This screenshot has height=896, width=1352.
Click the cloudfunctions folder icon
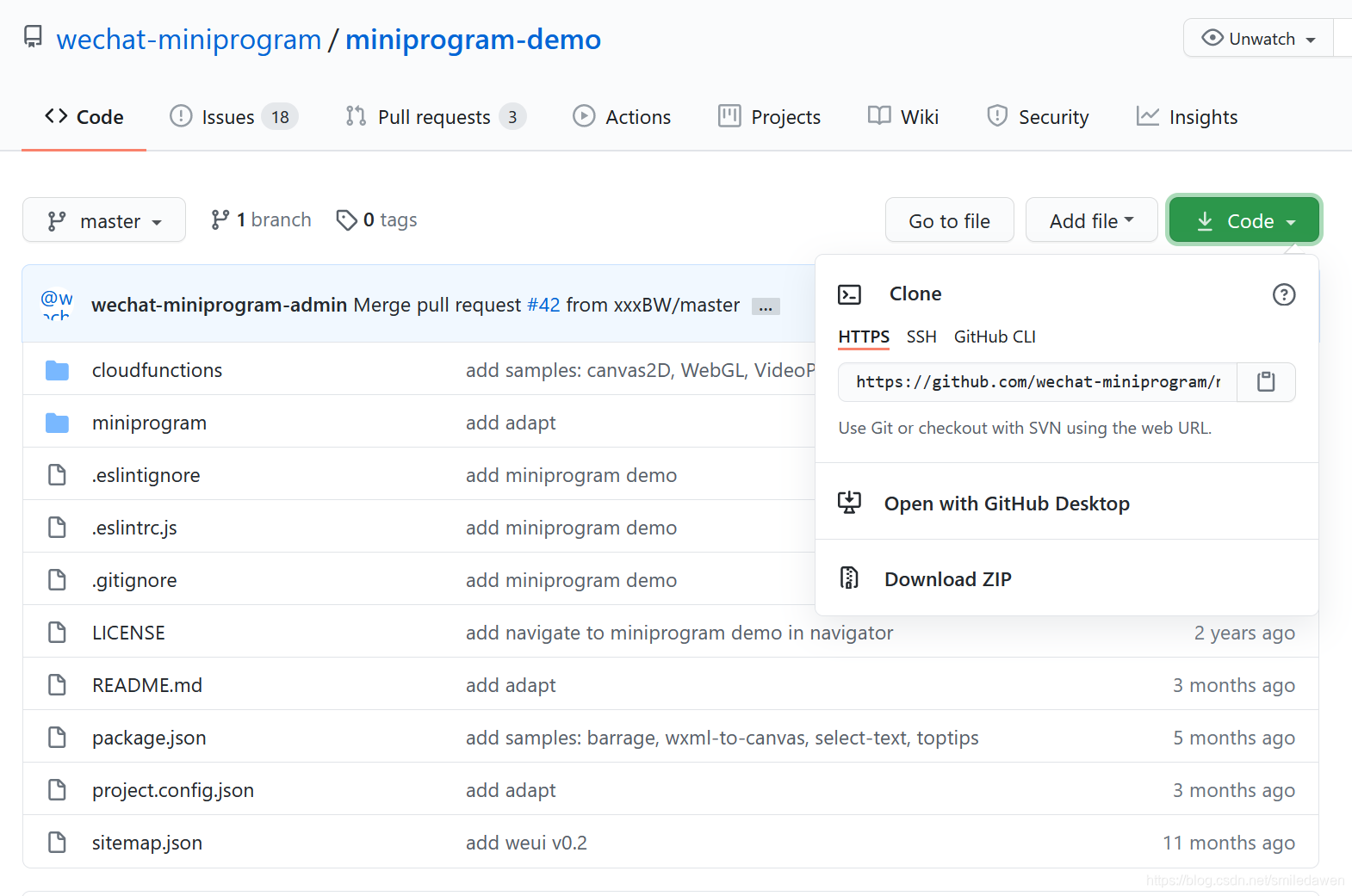click(57, 370)
